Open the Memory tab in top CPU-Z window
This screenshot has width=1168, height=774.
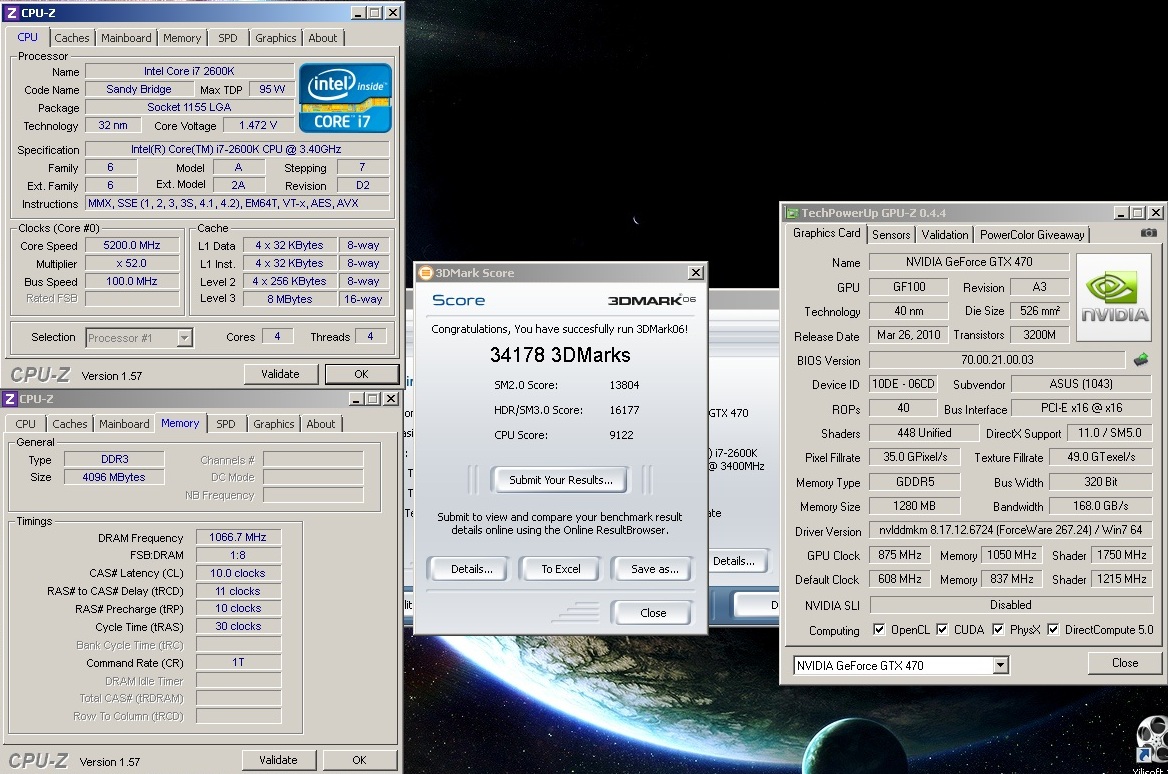coord(182,38)
